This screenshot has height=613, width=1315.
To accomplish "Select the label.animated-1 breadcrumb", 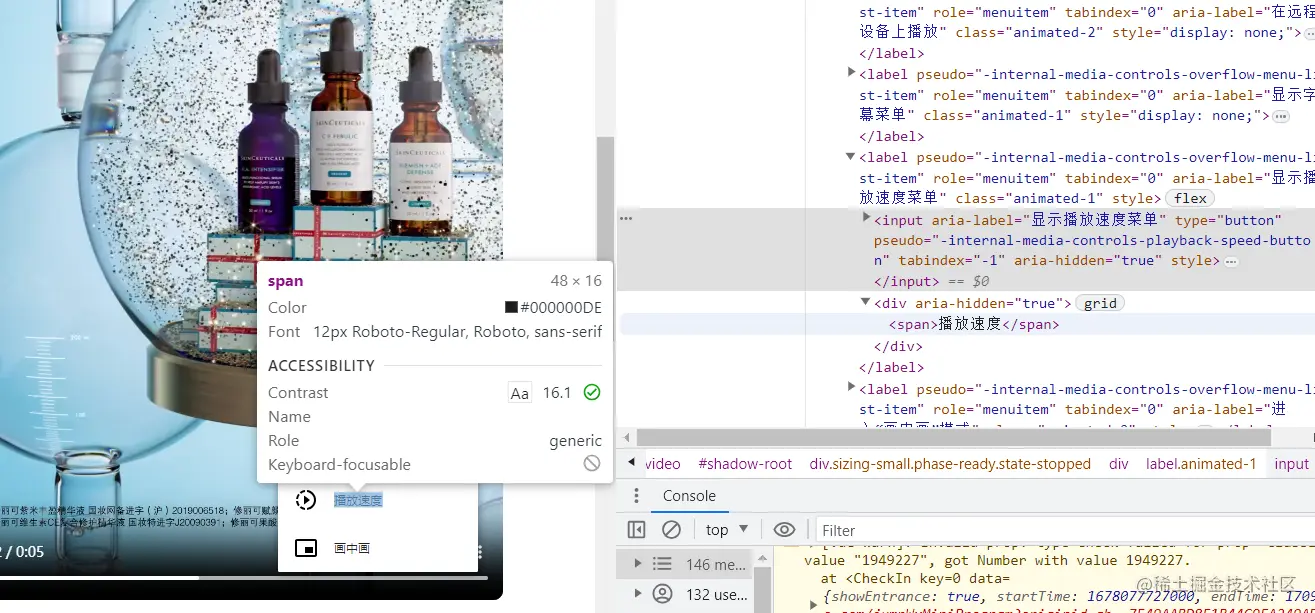I will click(x=1201, y=464).
